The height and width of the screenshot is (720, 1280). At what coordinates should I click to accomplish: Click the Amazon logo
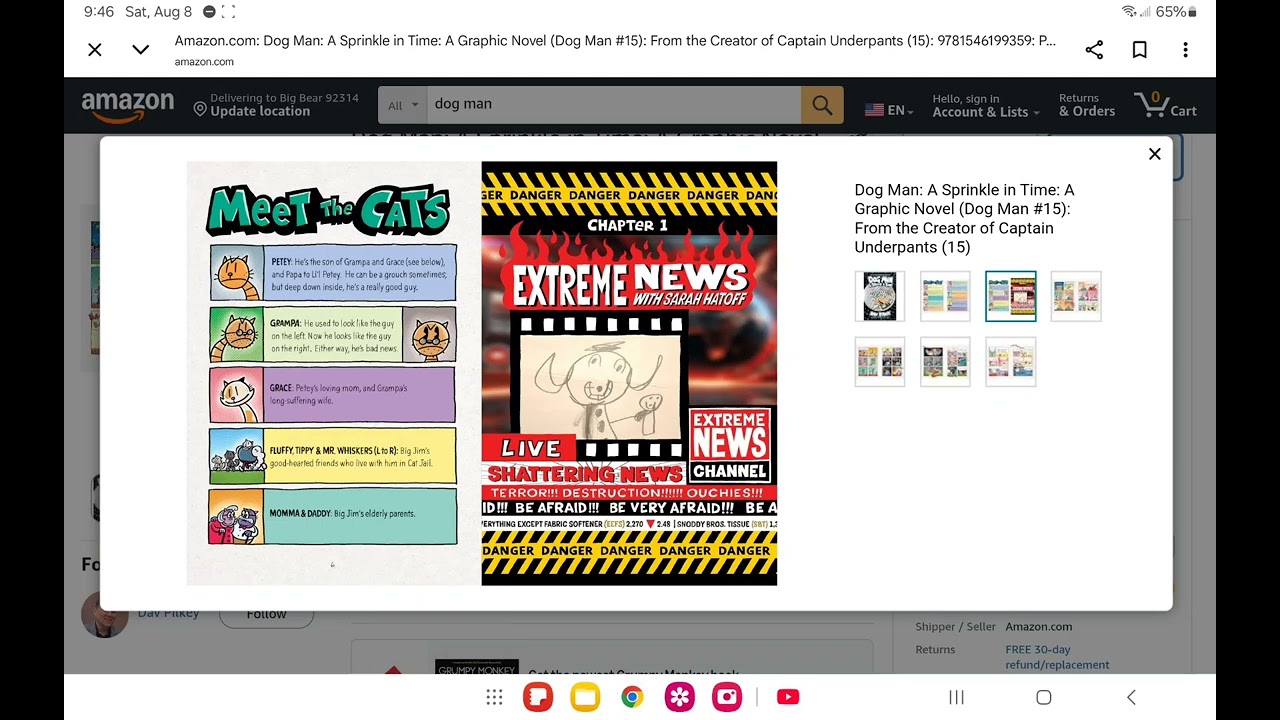point(128,107)
